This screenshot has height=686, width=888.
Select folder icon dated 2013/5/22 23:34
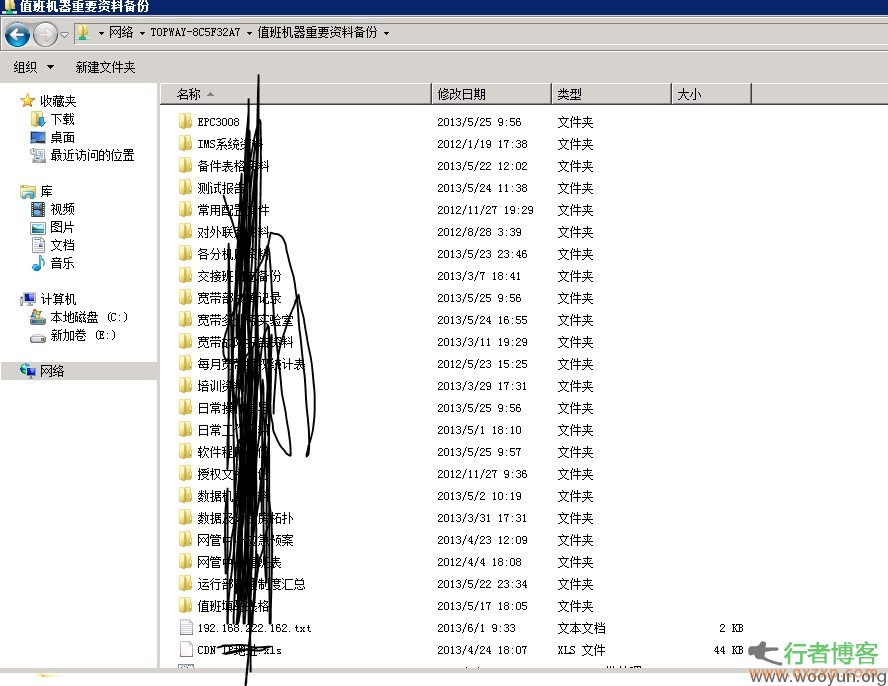click(x=185, y=583)
